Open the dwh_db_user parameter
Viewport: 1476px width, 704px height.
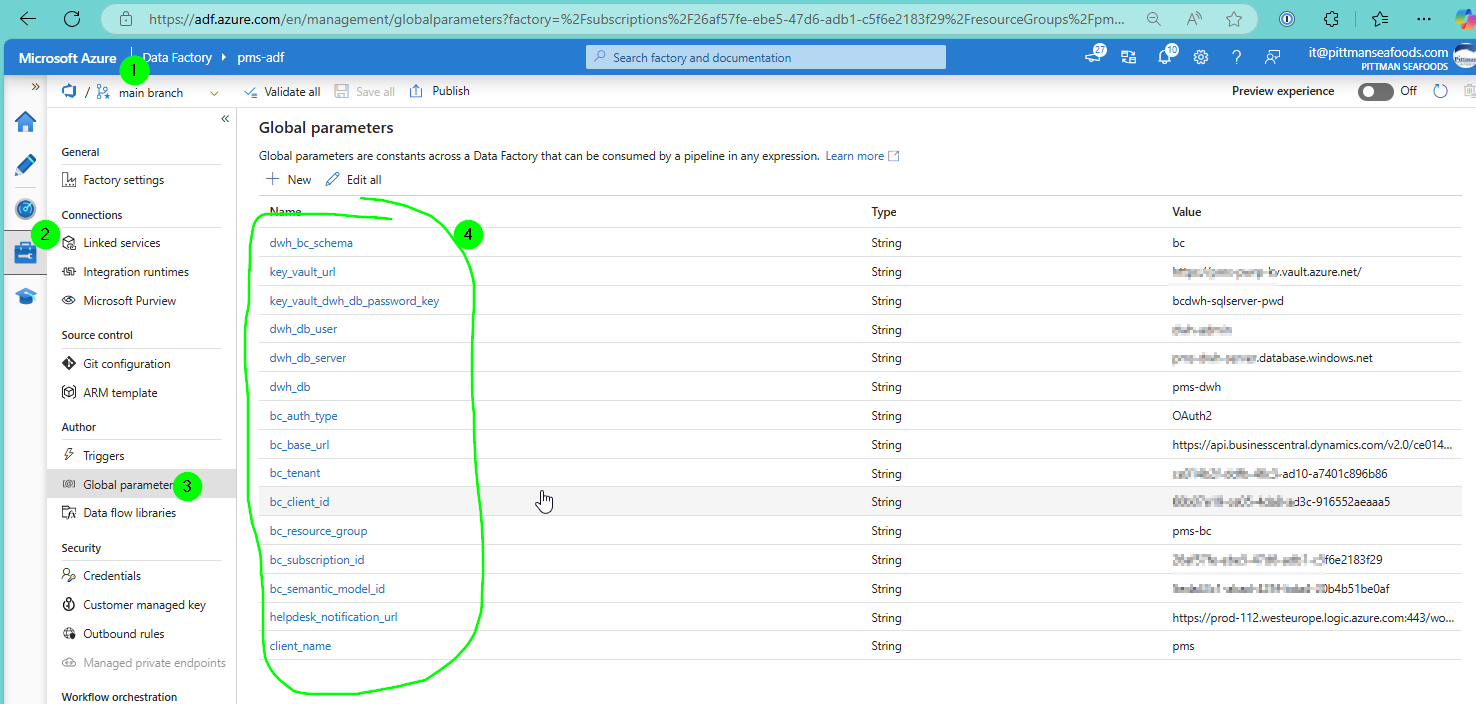(x=303, y=329)
